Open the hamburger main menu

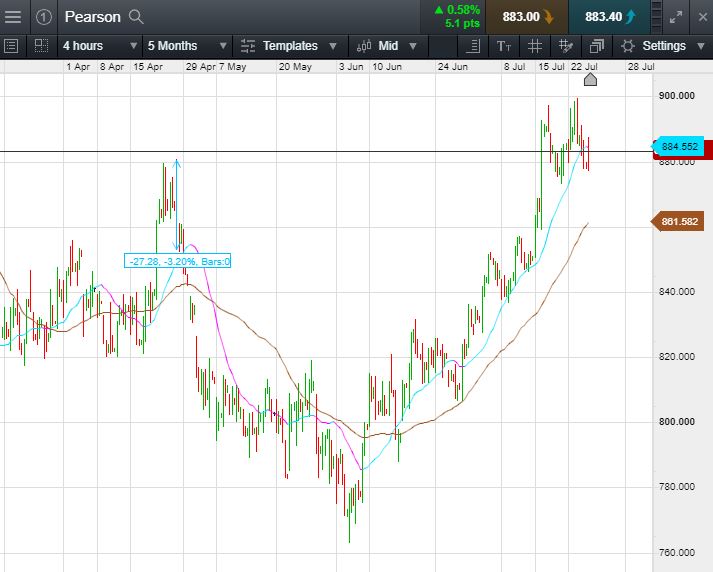point(13,17)
